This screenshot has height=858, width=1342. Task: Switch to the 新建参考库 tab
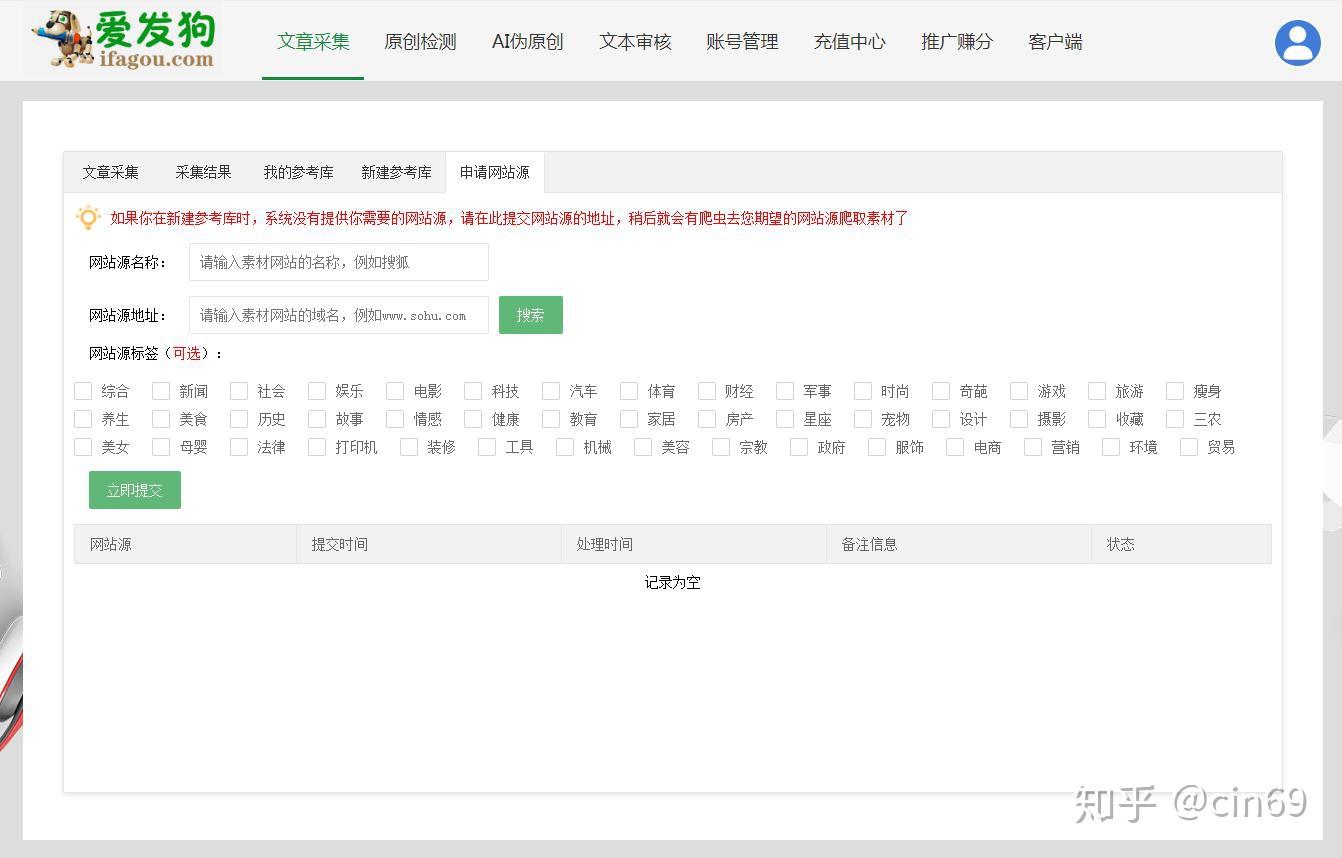pyautogui.click(x=396, y=172)
